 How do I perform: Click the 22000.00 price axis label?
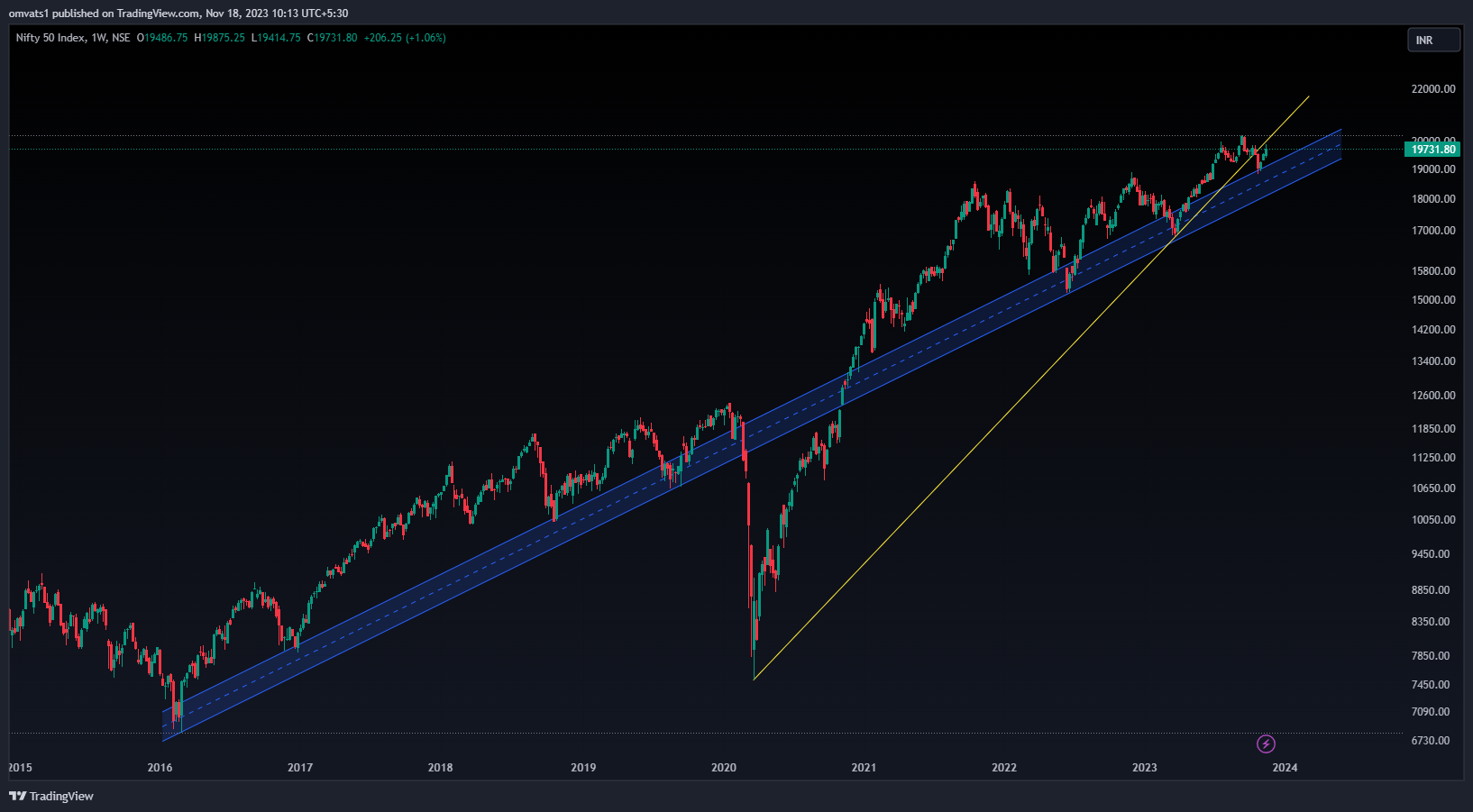[1433, 88]
